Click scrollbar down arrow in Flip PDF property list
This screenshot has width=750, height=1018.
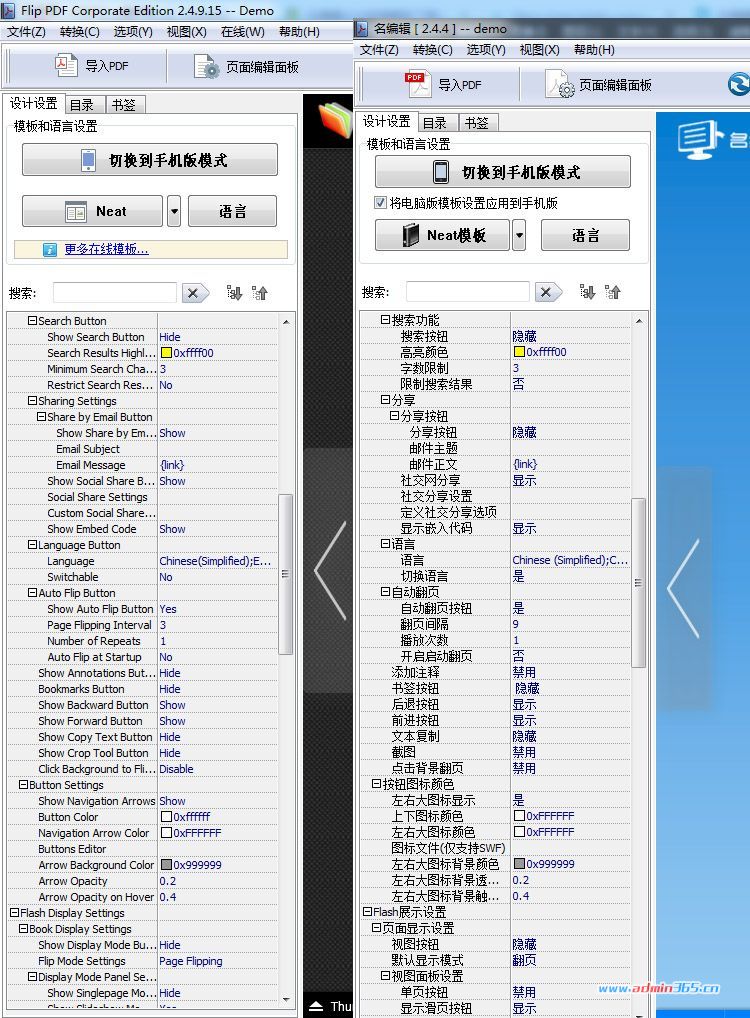pyautogui.click(x=286, y=999)
